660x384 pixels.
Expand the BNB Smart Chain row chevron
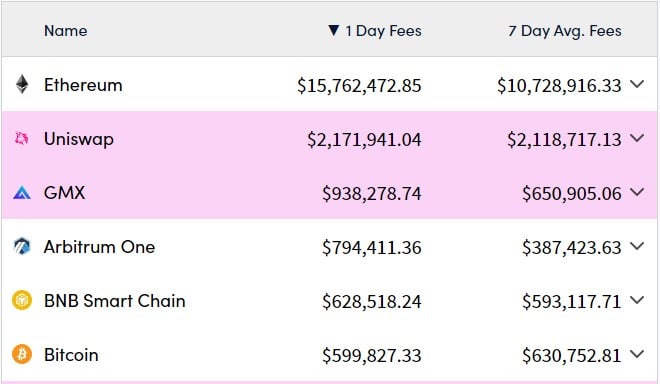click(x=637, y=300)
